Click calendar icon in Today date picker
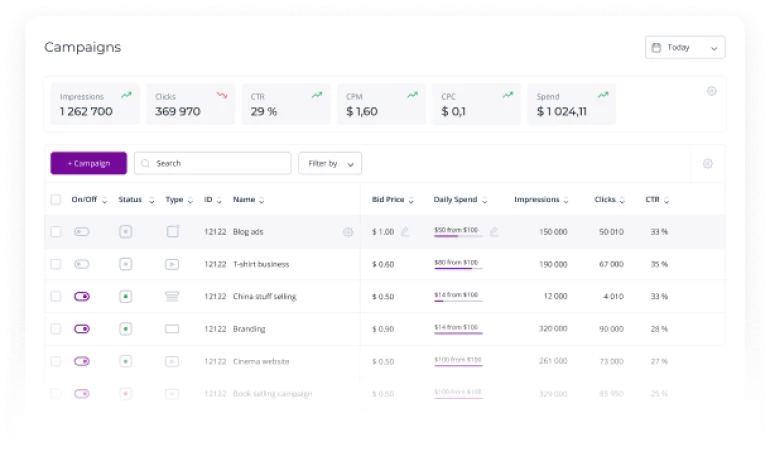 point(656,48)
